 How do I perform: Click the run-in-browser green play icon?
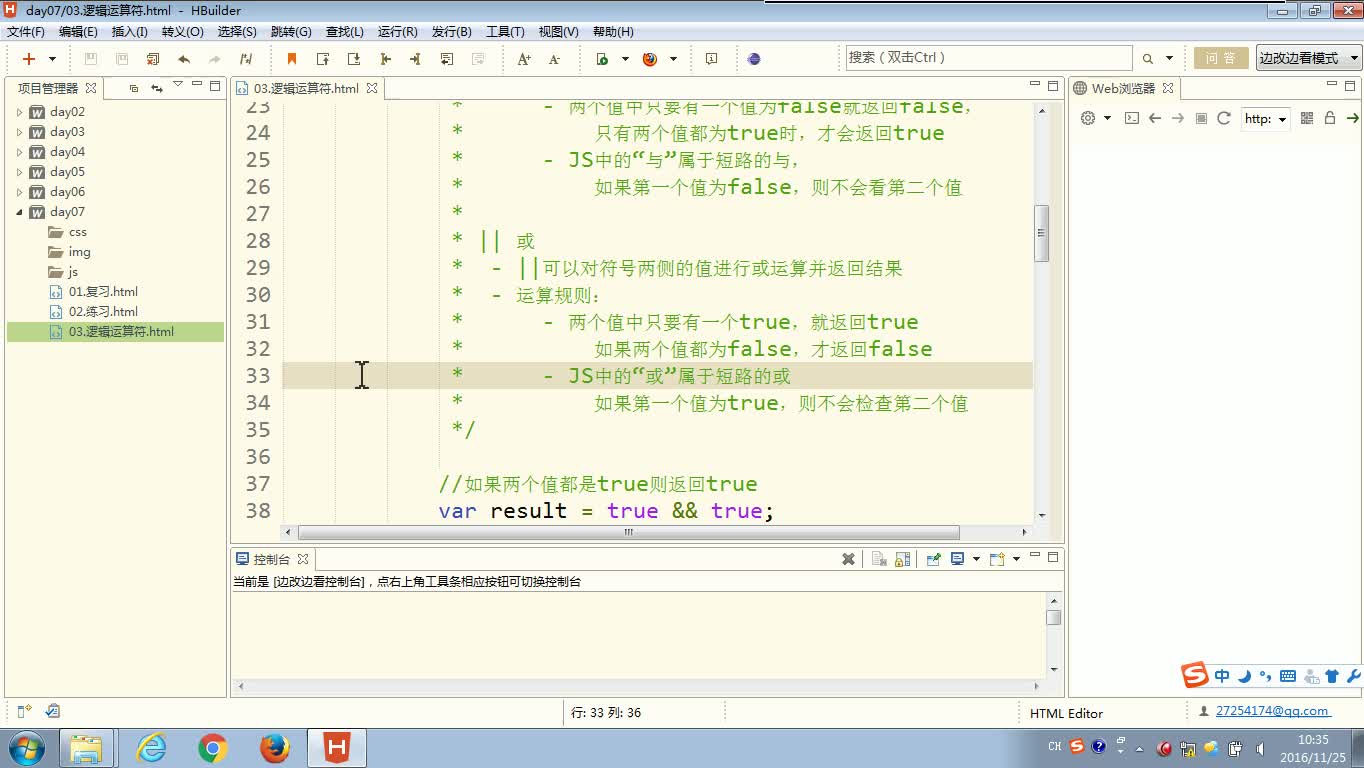pyautogui.click(x=602, y=59)
